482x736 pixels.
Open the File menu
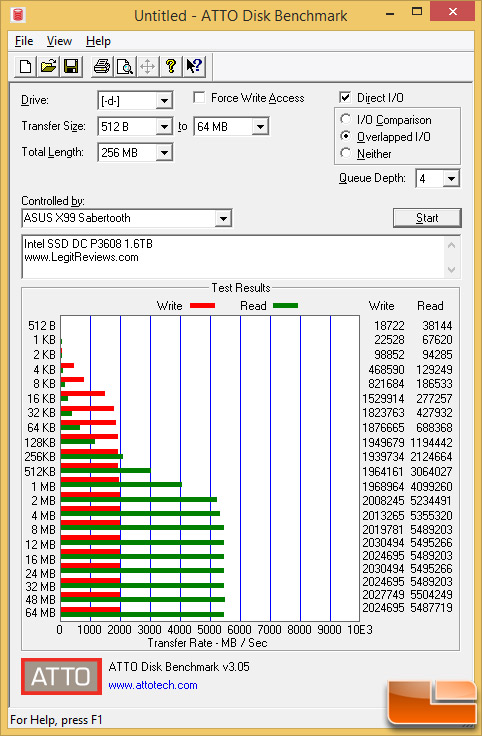coord(24,41)
